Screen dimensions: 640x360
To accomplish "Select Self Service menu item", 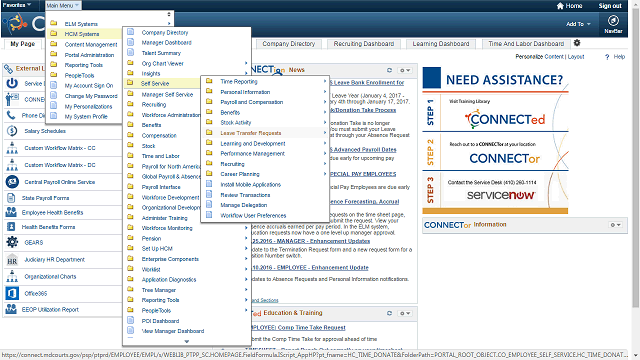I will click(x=155, y=83).
